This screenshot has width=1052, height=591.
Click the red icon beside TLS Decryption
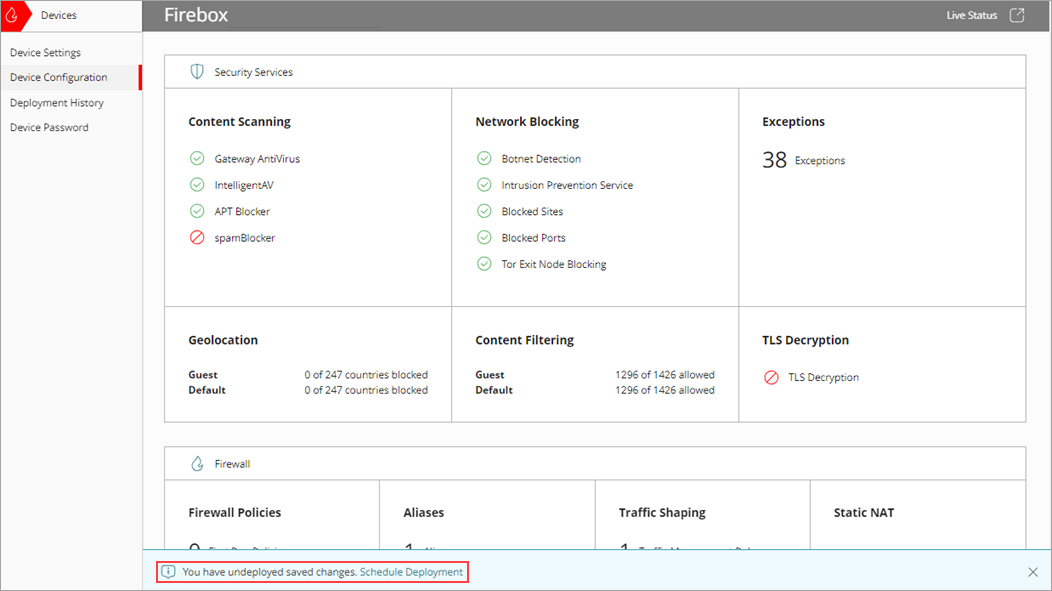pos(771,377)
